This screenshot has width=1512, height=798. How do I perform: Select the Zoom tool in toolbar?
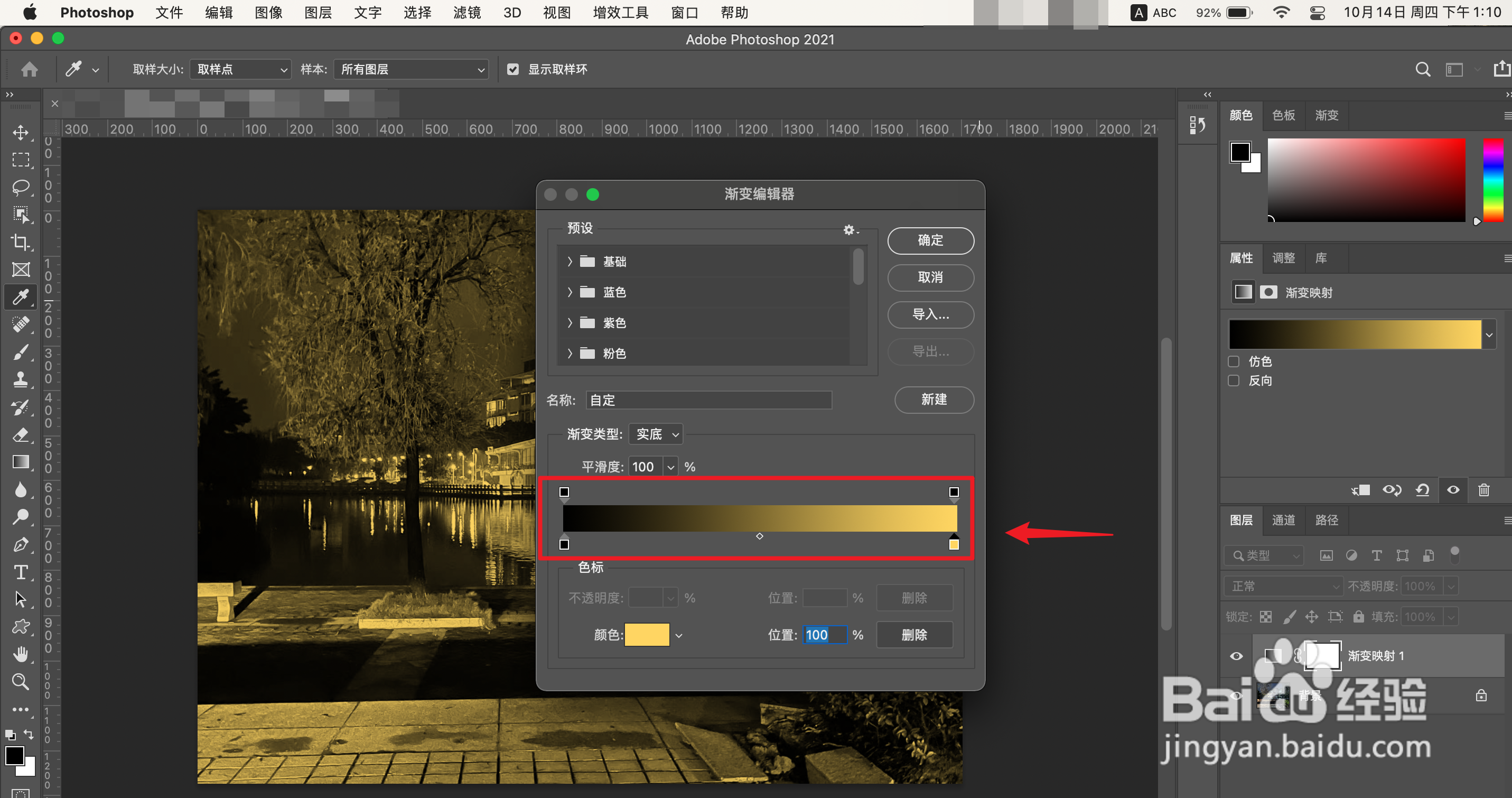21,682
